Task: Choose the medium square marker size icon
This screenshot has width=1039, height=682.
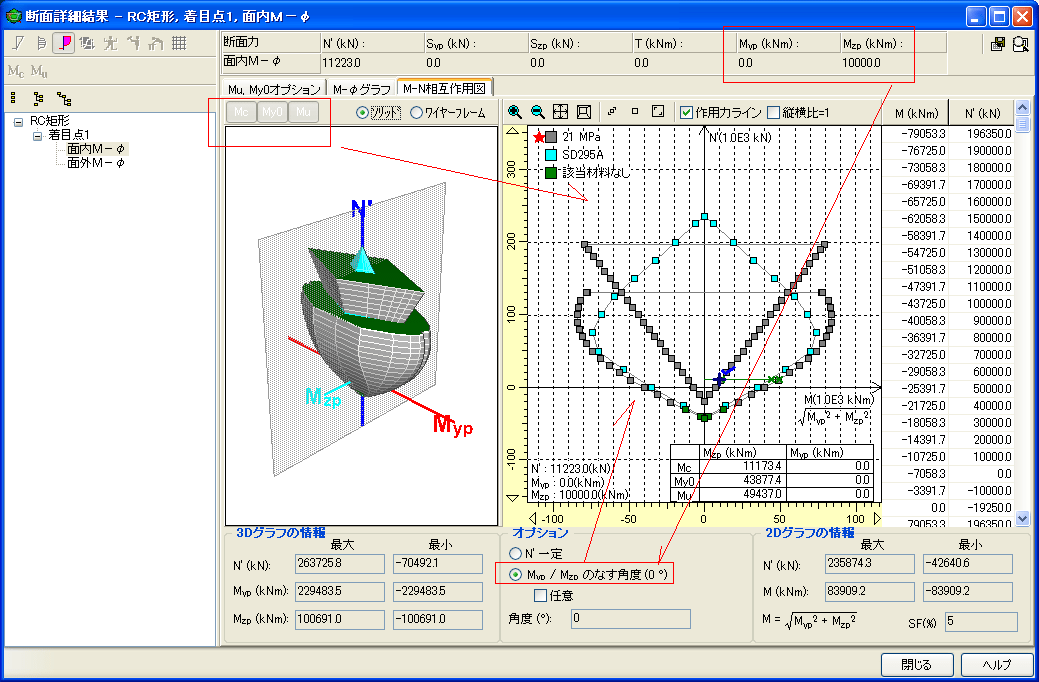Action: tap(635, 111)
